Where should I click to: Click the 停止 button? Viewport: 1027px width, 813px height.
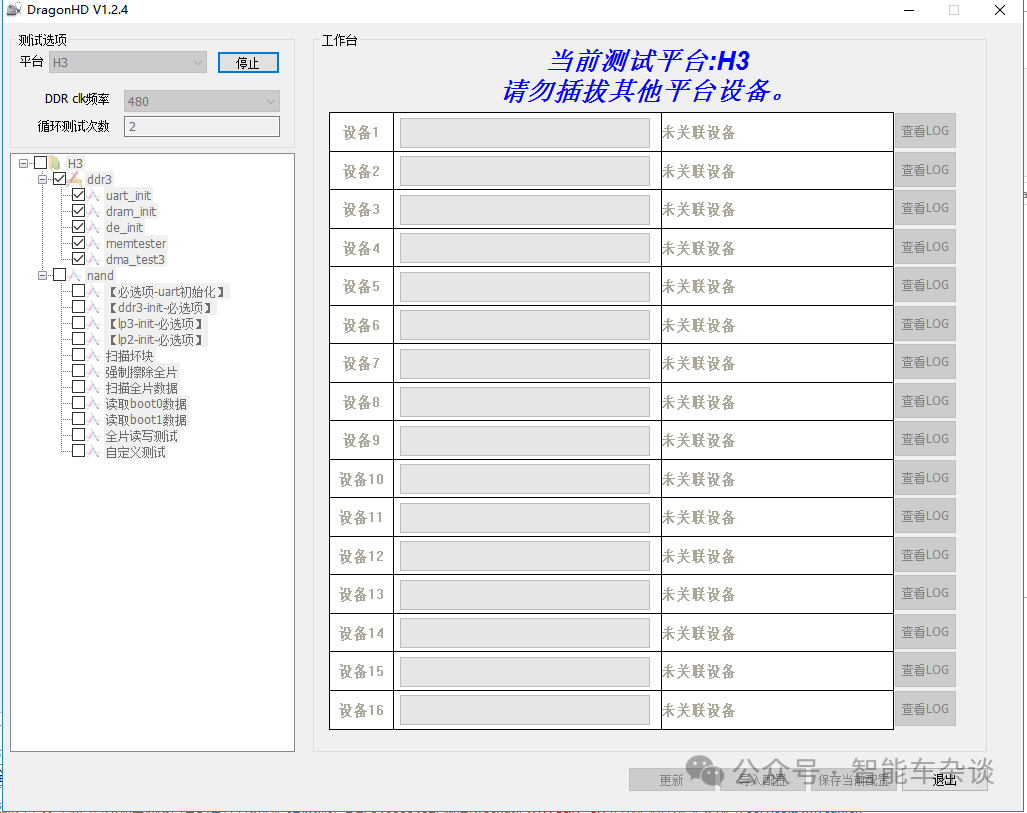[x=248, y=62]
